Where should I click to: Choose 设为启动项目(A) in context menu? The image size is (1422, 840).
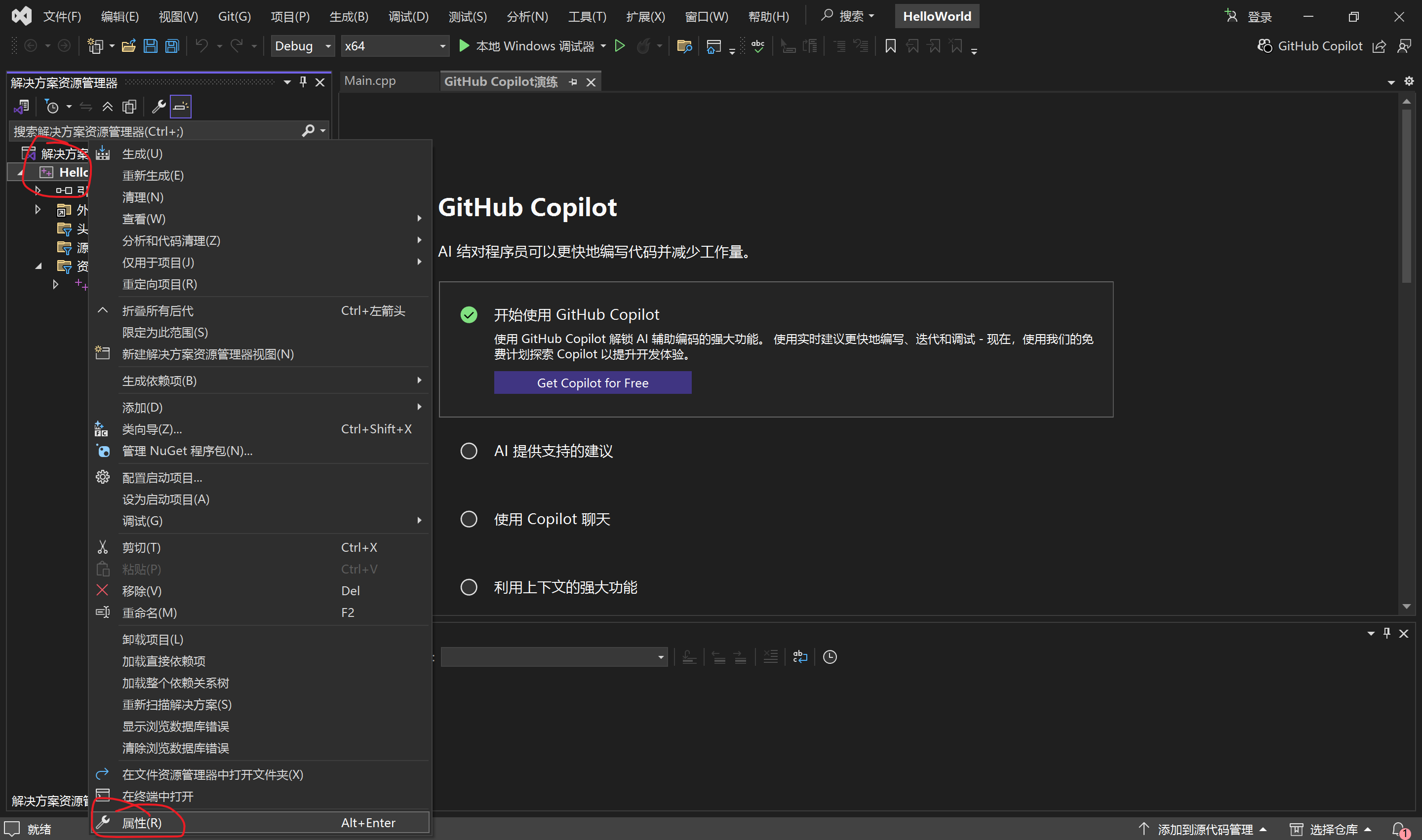pyautogui.click(x=260, y=499)
